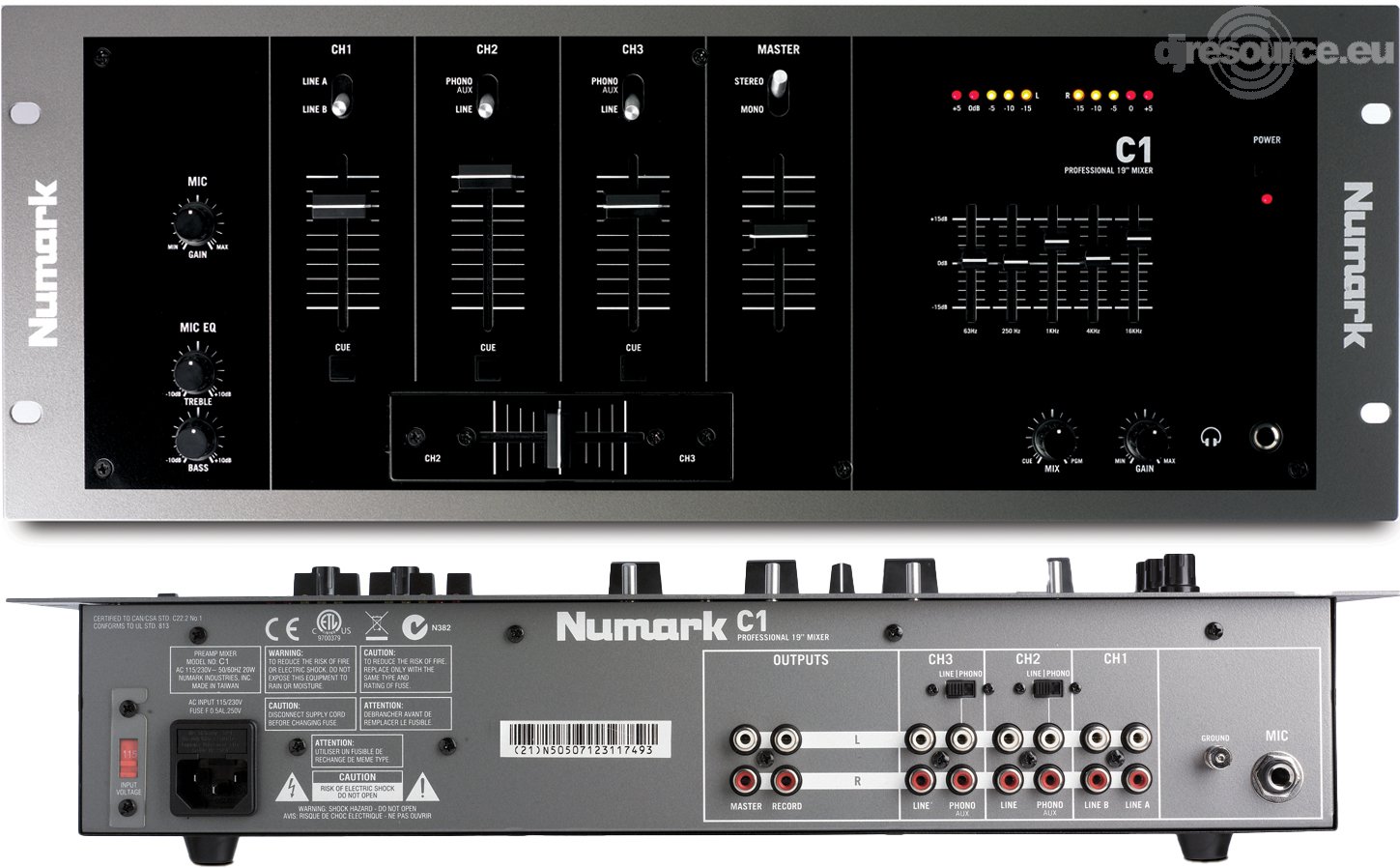Click the 63Hz equalizer slider
This screenshot has width=1400, height=868.
972,260
